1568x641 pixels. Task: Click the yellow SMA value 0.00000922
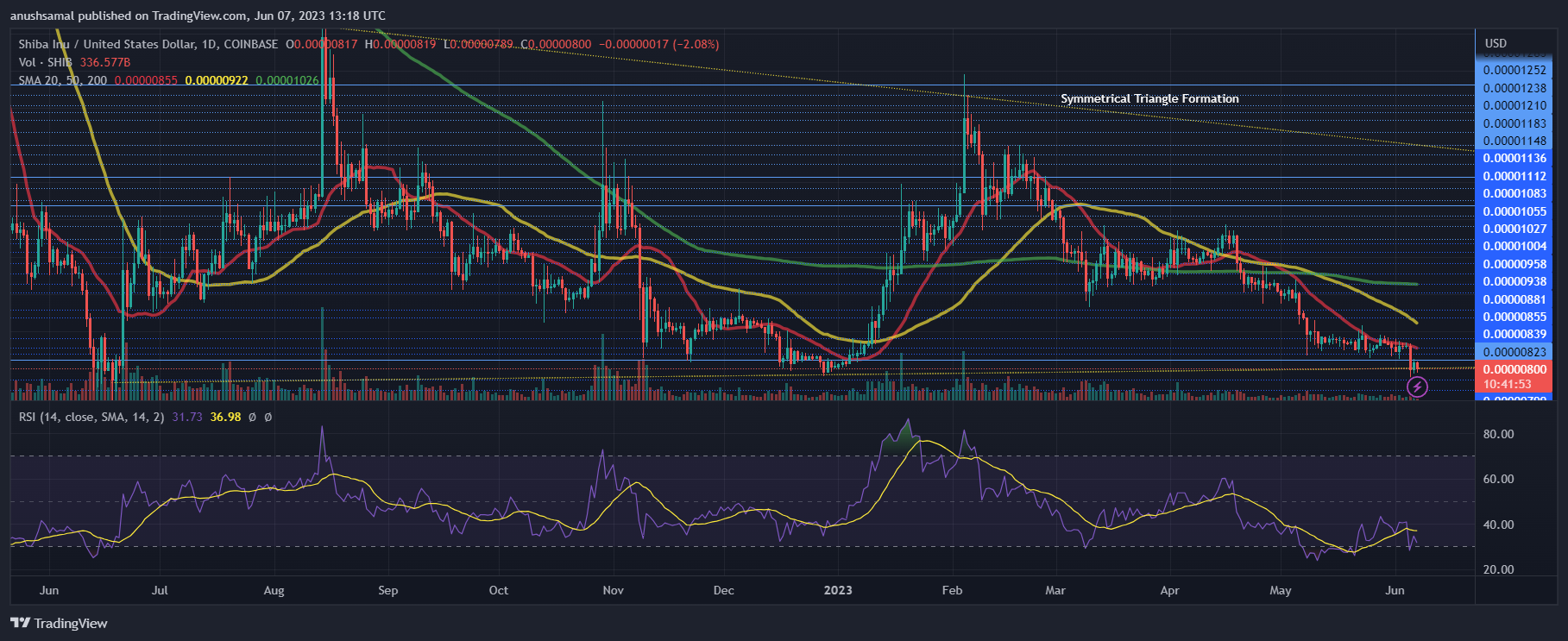pyautogui.click(x=217, y=80)
